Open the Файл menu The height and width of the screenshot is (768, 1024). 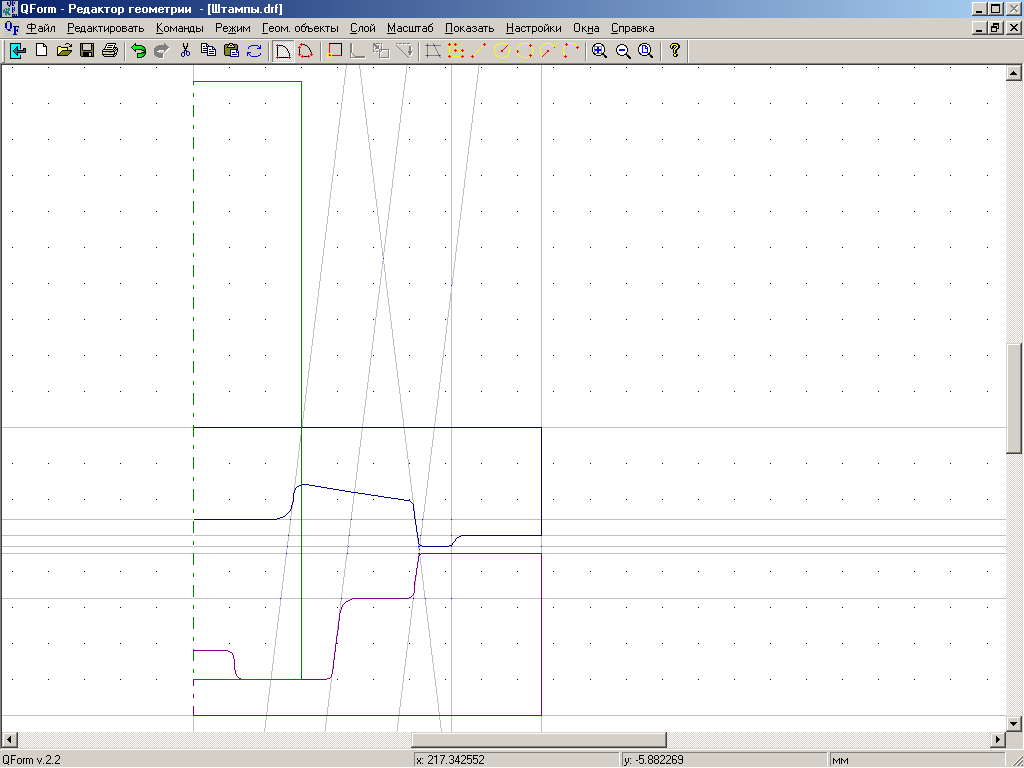pos(41,28)
